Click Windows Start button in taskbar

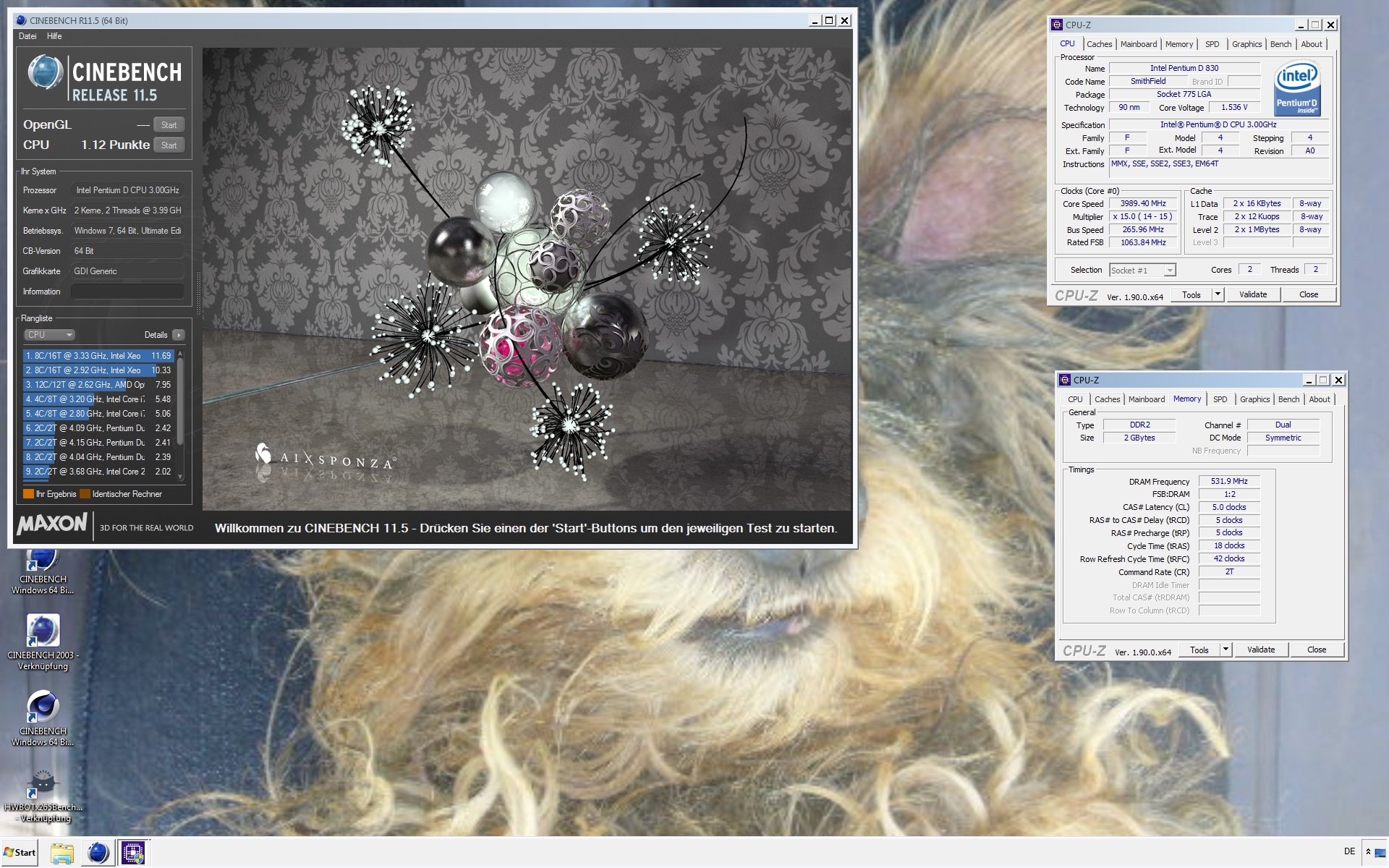(20, 852)
